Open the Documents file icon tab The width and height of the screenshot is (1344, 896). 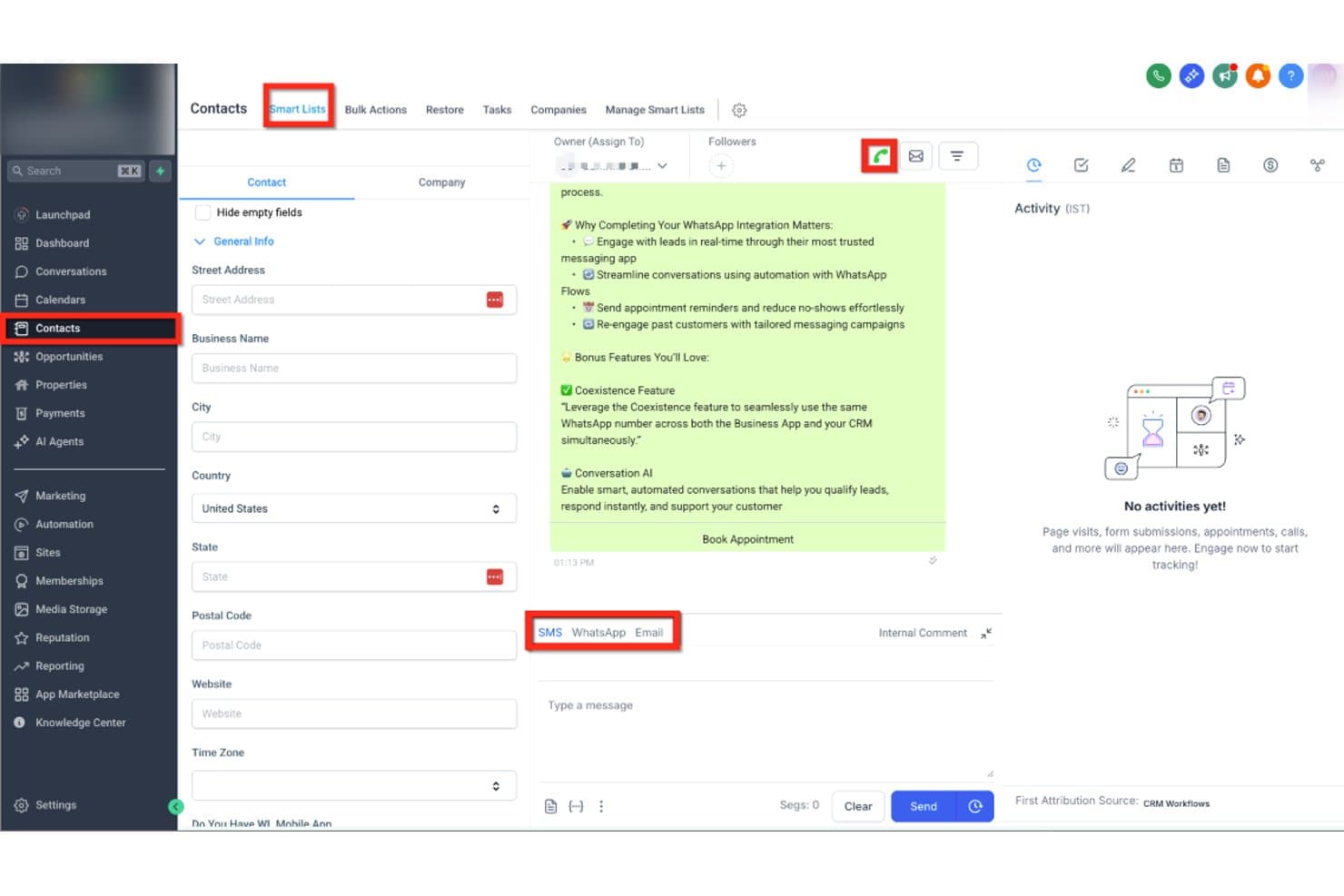(x=1223, y=165)
